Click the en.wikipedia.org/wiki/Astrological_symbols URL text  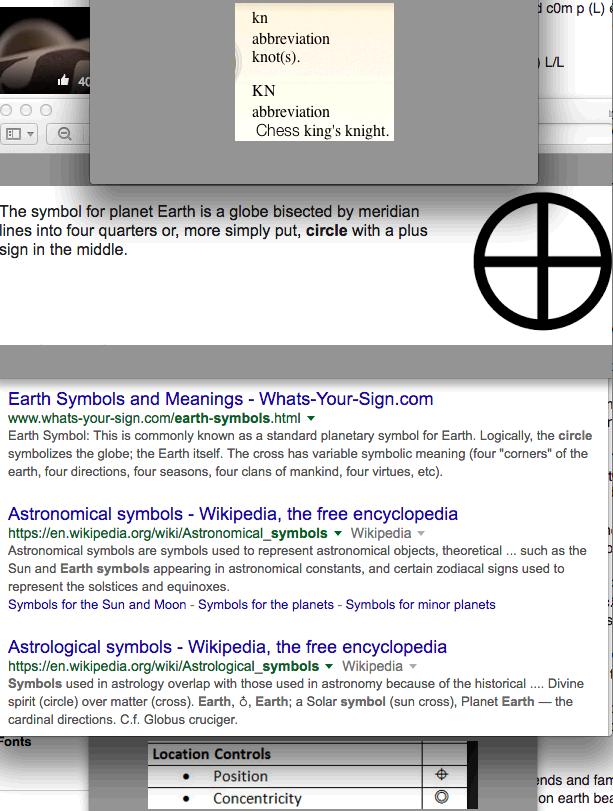(x=163, y=666)
